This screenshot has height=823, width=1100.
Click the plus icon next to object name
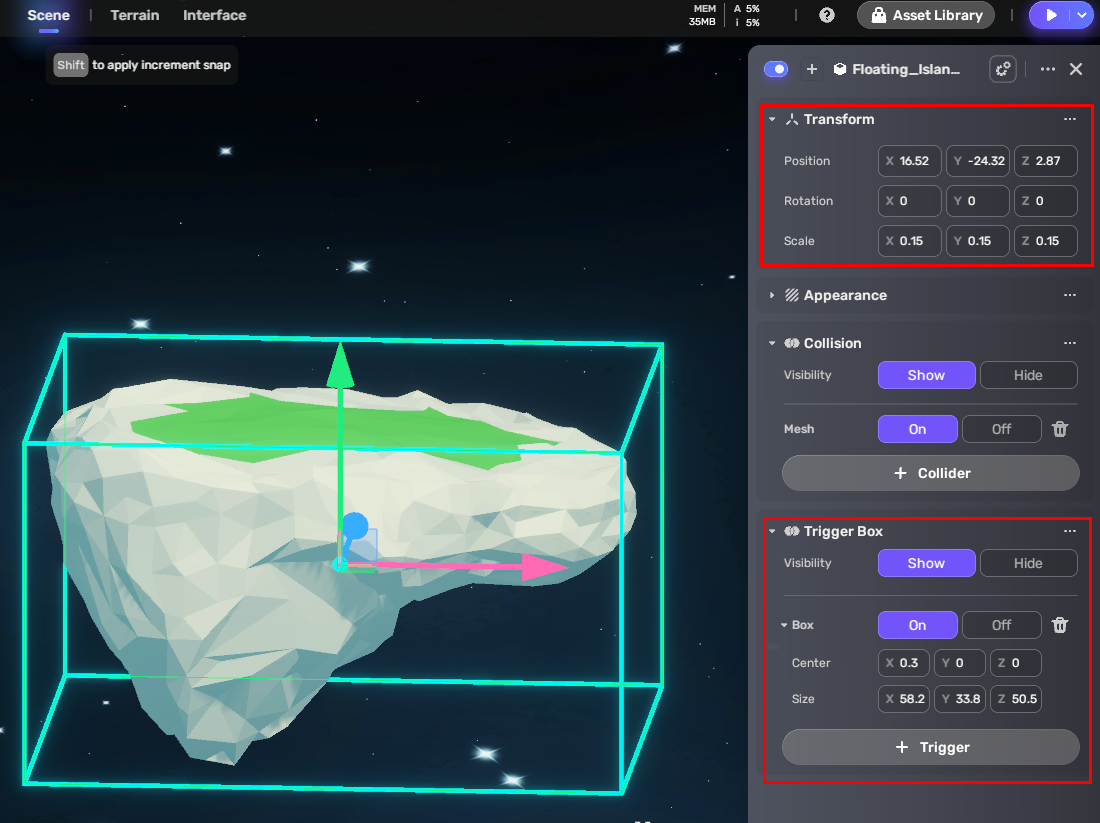point(812,69)
